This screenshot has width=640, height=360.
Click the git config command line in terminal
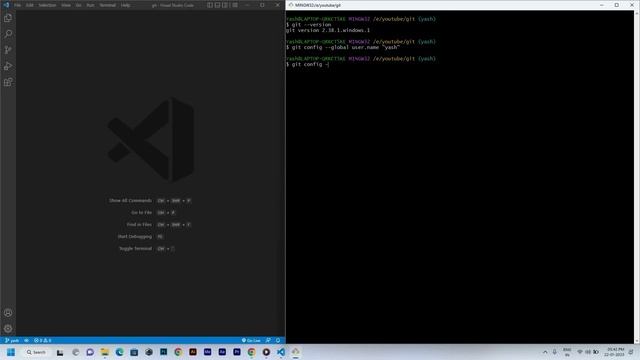pos(308,64)
